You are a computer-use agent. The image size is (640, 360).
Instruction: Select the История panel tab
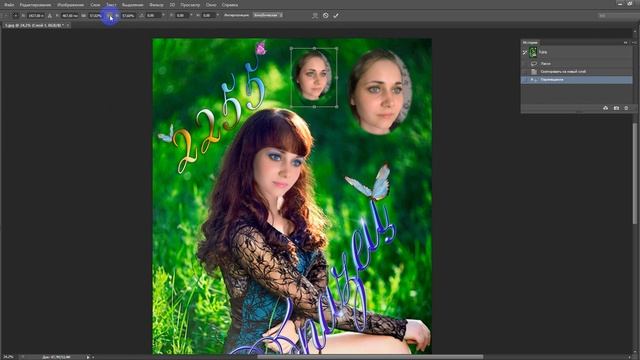[x=530, y=42]
